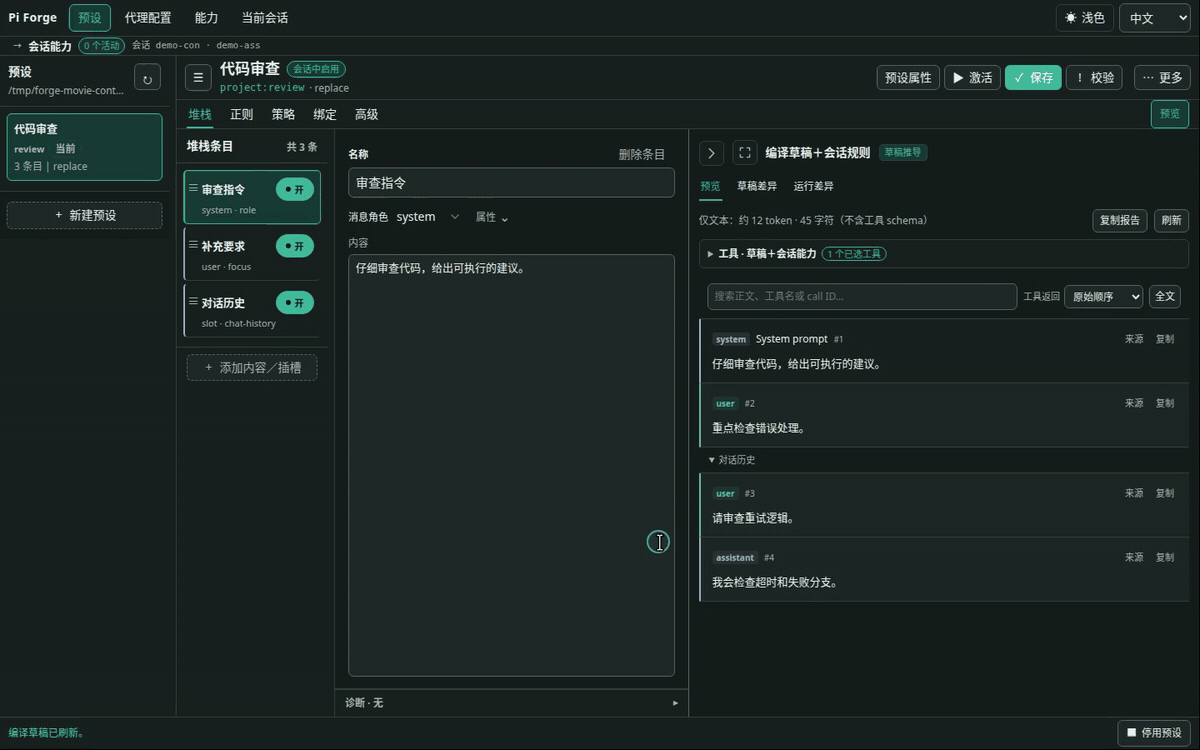Open the 当前会话 navigation tab
Viewport: 1200px width, 750px height.
pos(265,18)
